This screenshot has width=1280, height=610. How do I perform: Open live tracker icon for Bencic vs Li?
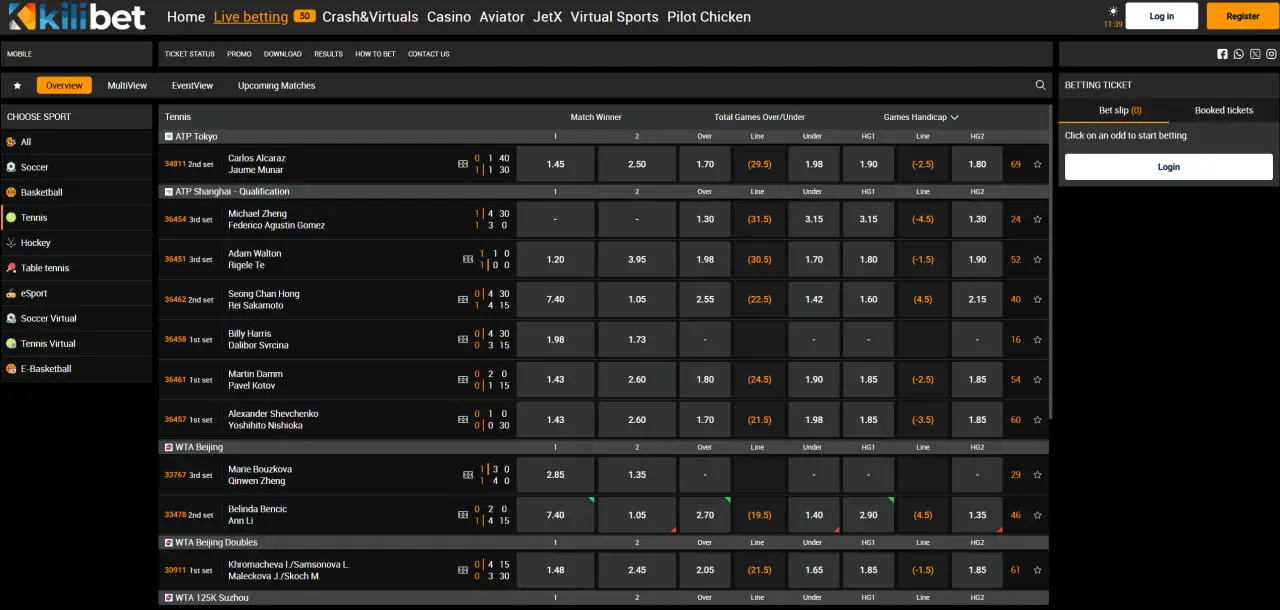click(463, 515)
